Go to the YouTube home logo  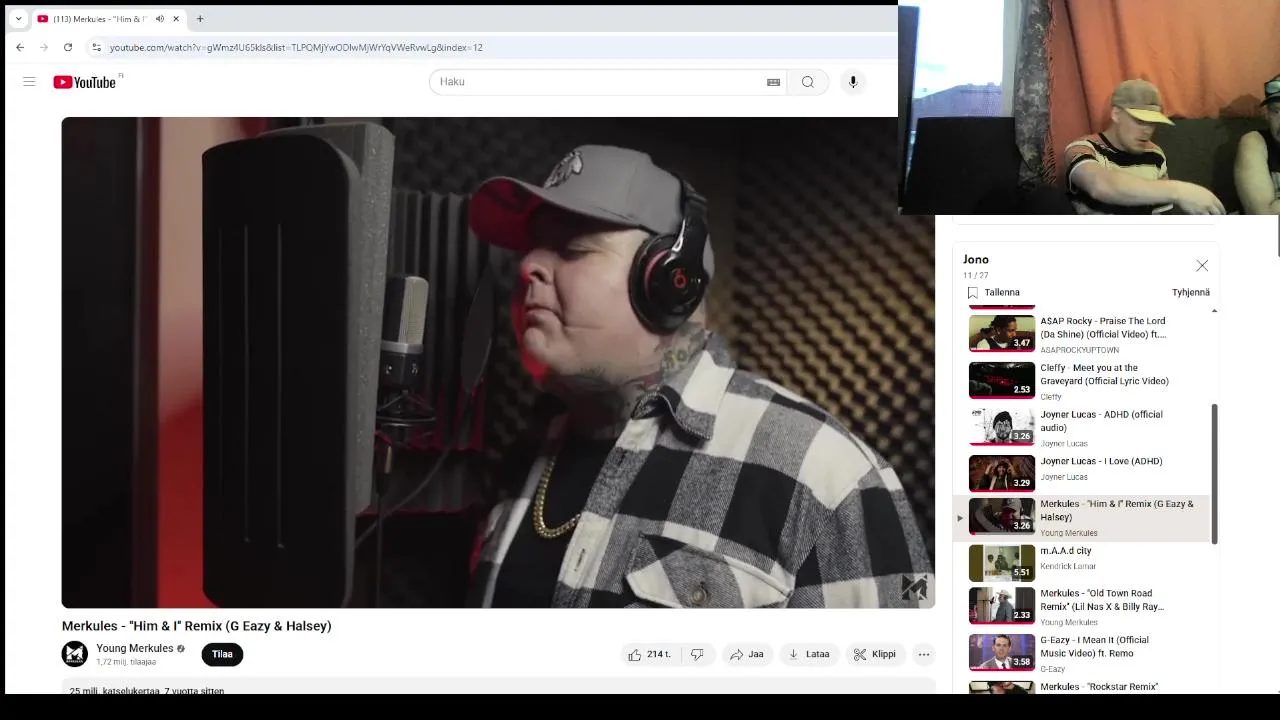(x=85, y=82)
